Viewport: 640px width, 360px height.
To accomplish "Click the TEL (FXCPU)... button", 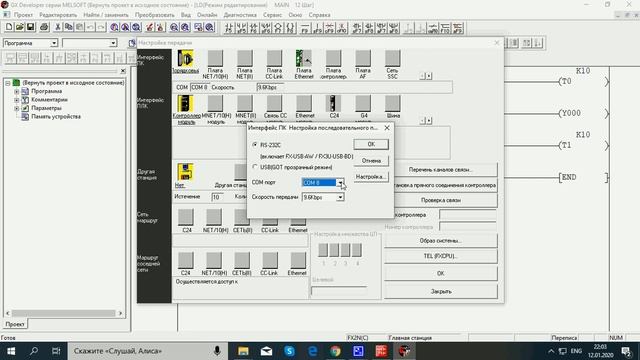I will point(441,256).
